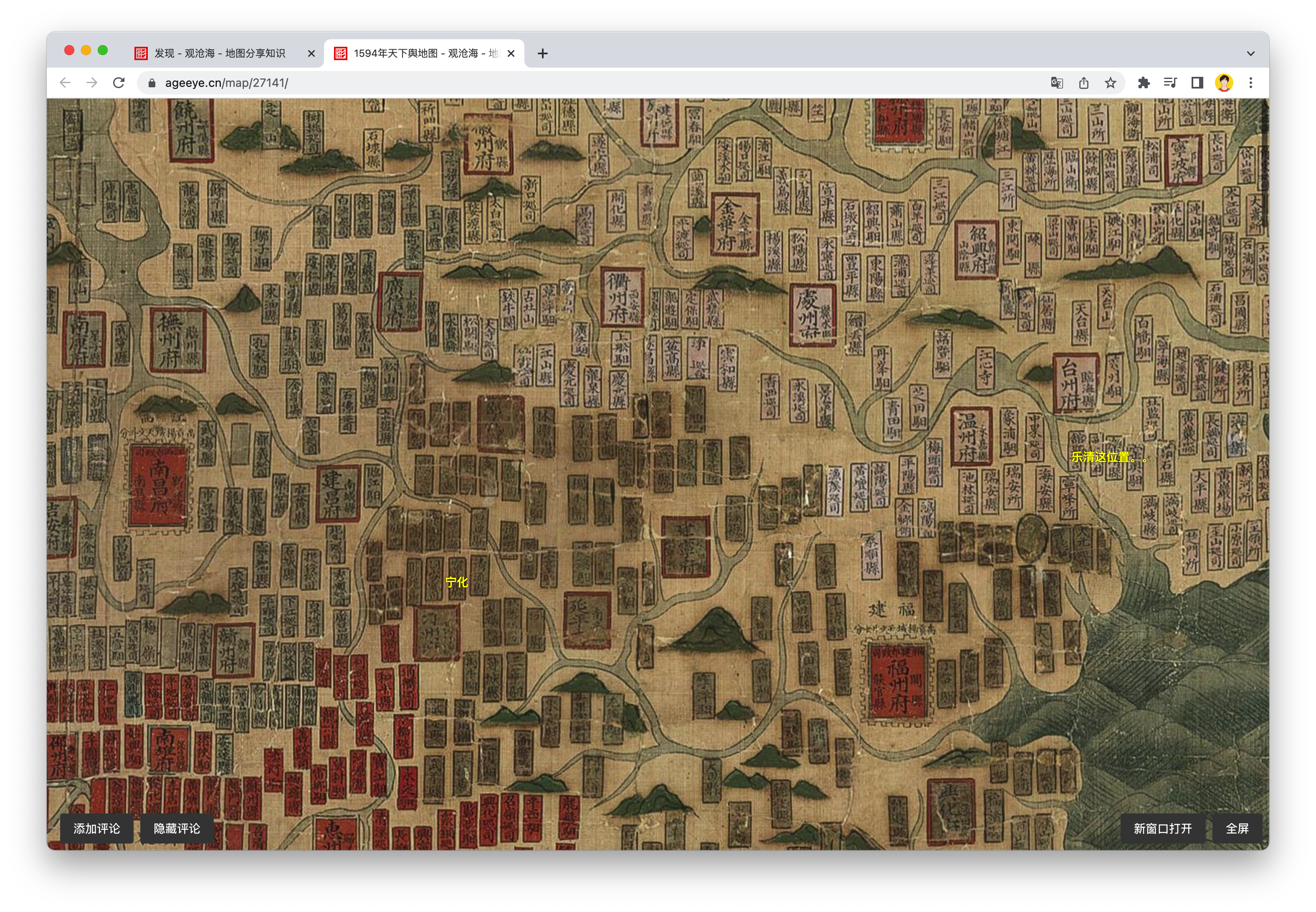Switch to the 发现 - 观沧海 tab
This screenshot has height=912, width=1316.
point(225,53)
